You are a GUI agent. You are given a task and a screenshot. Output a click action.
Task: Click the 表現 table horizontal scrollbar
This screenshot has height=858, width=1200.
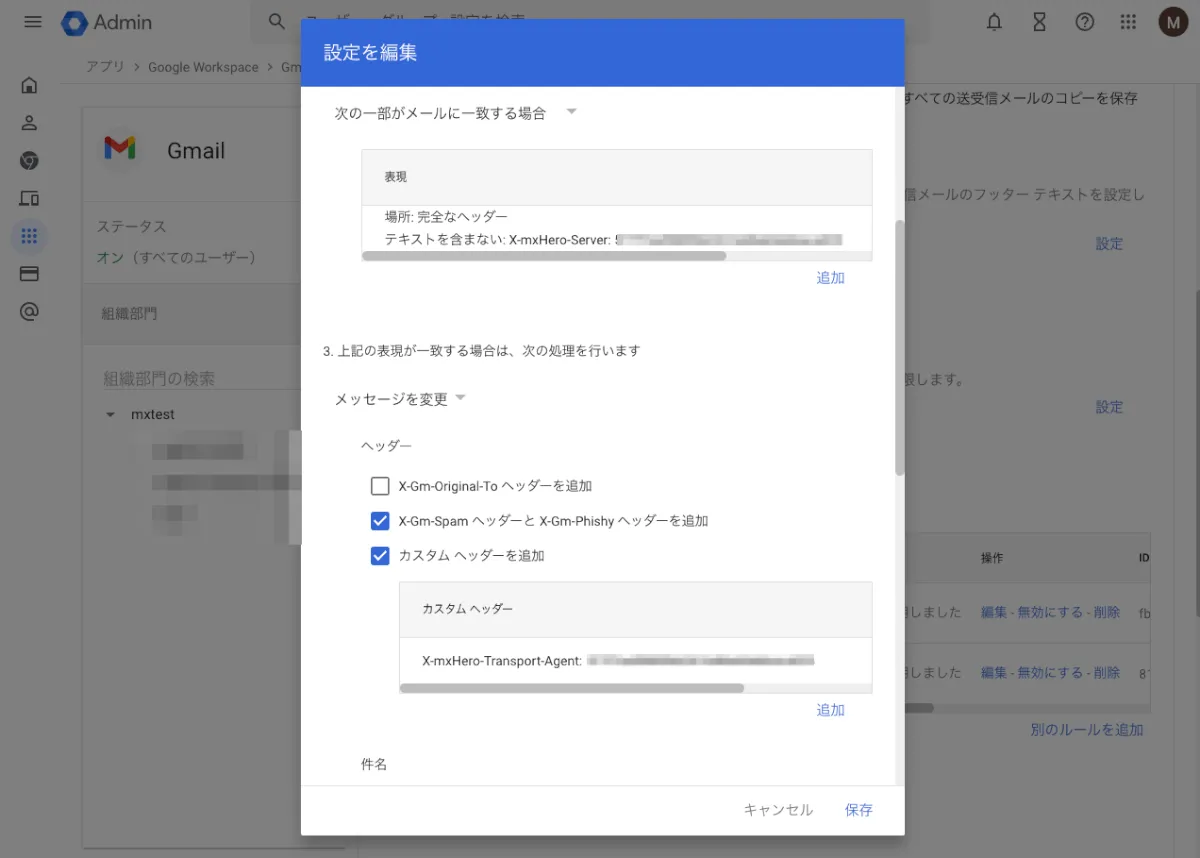[x=544, y=256]
